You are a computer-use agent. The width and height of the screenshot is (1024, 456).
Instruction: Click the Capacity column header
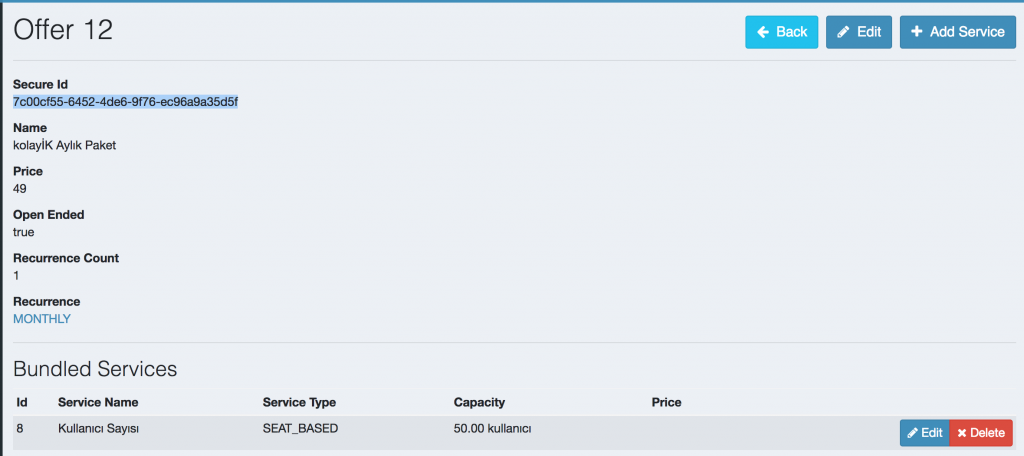click(x=479, y=402)
